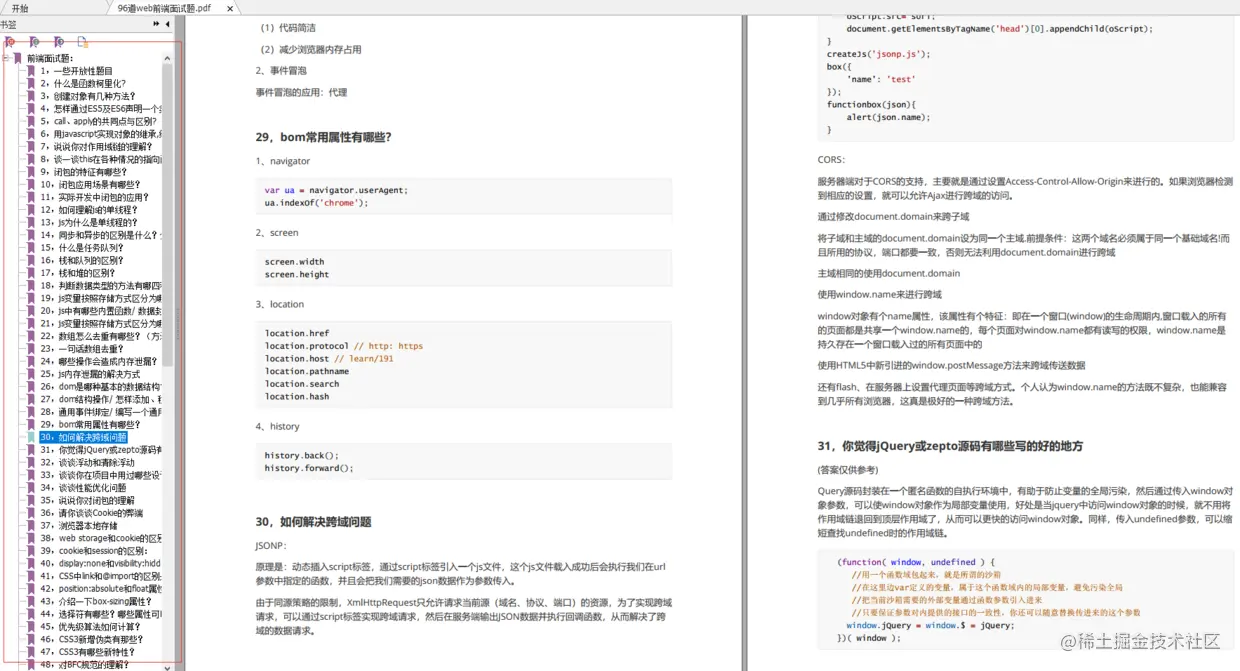Click the CORS: label on right page

pos(831,160)
